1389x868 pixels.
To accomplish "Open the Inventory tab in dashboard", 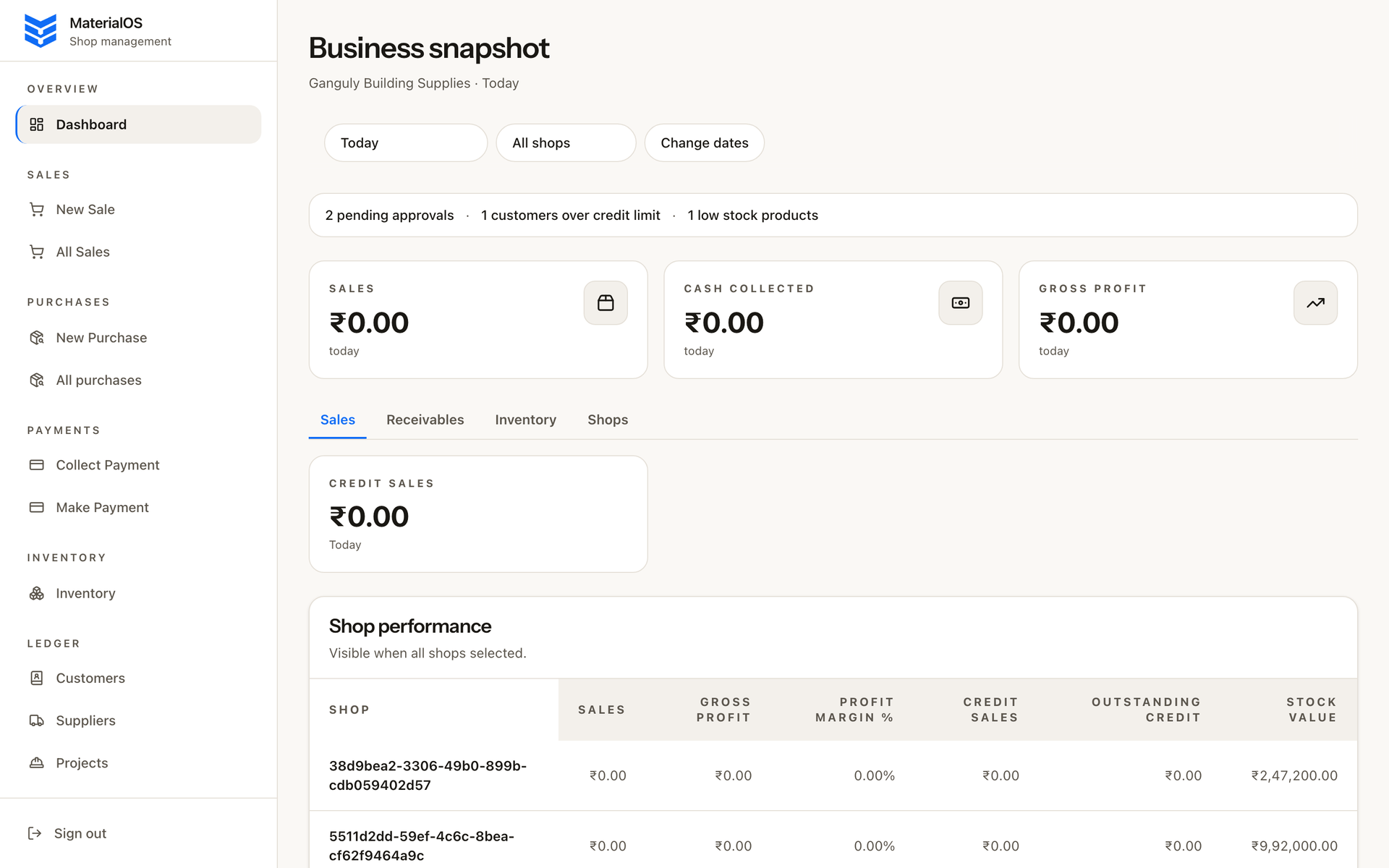I will click(526, 420).
